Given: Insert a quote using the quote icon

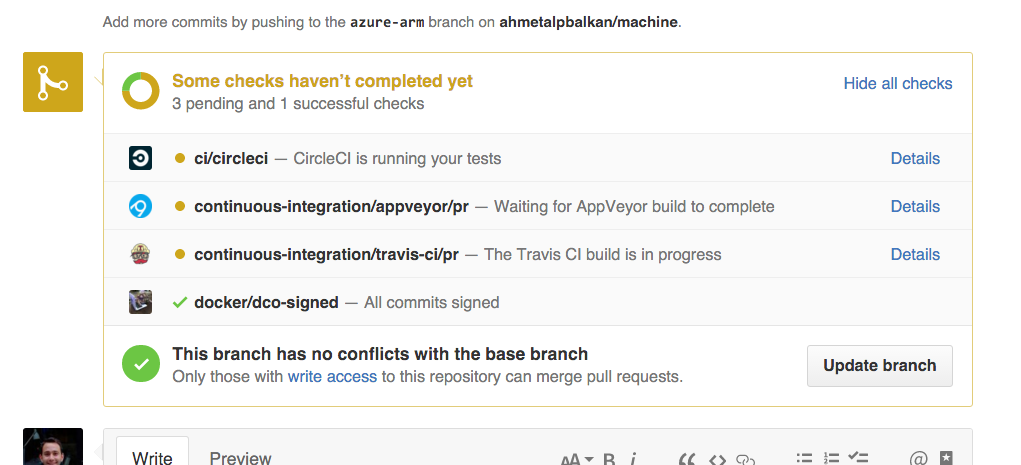Looking at the screenshot, I should click(x=686, y=460).
